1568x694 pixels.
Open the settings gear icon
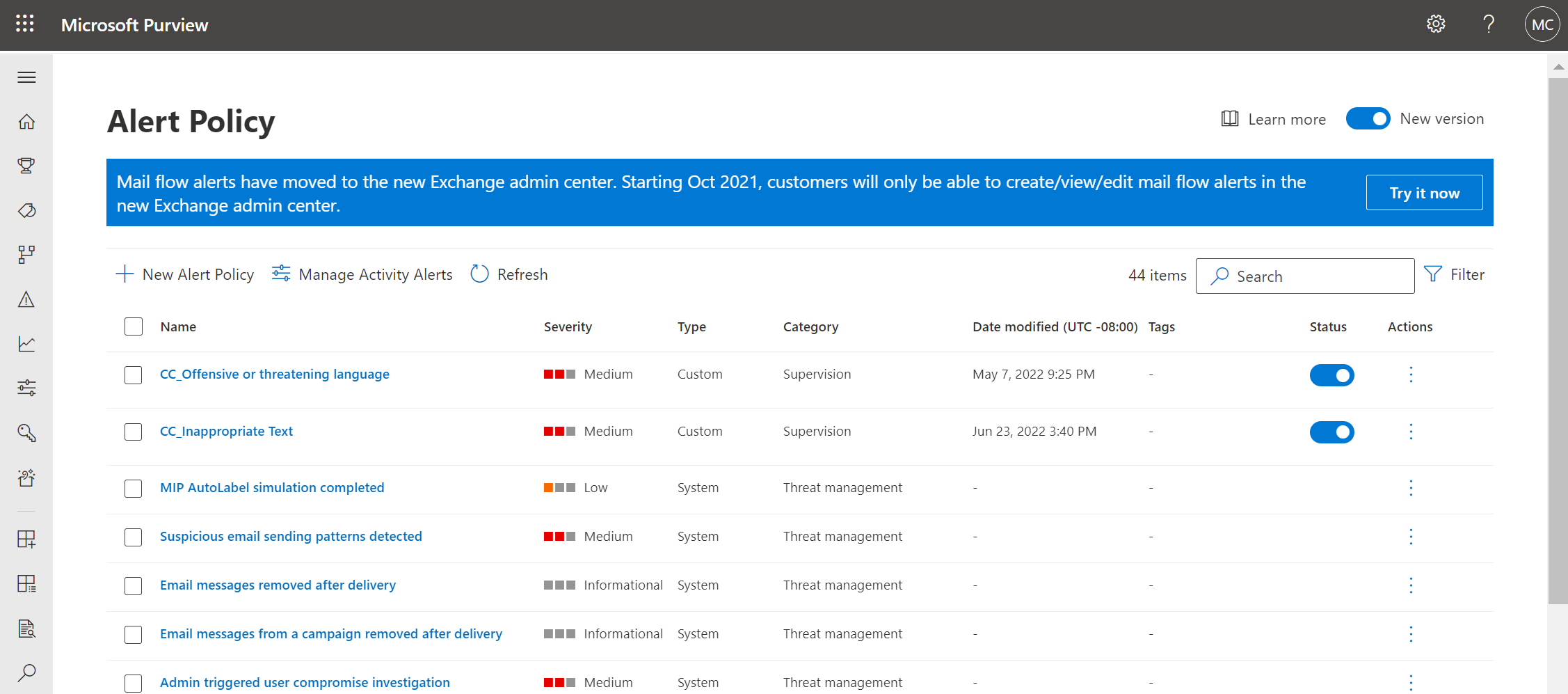tap(1436, 24)
